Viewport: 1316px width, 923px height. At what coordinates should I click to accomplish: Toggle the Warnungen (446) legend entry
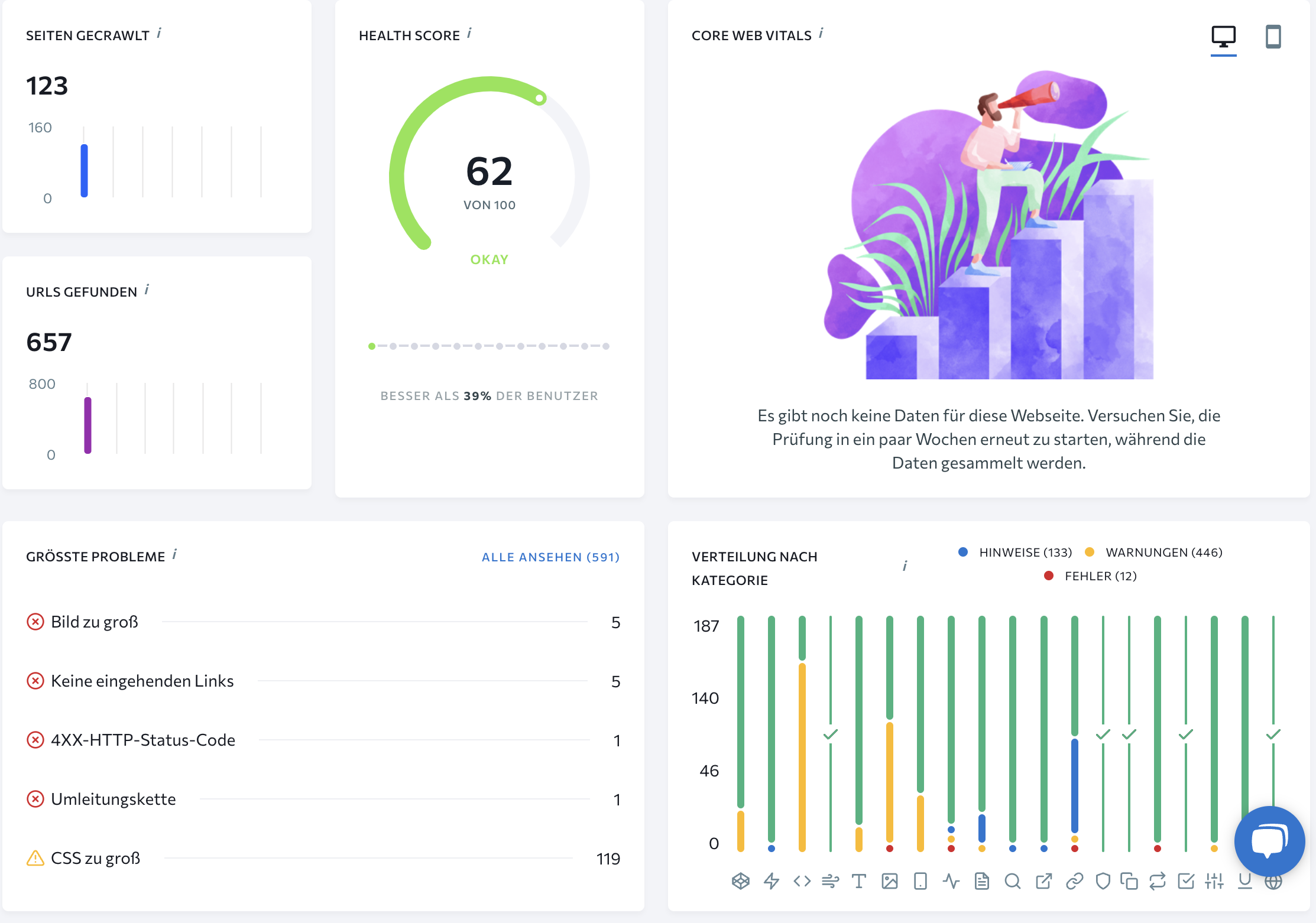pos(1153,552)
